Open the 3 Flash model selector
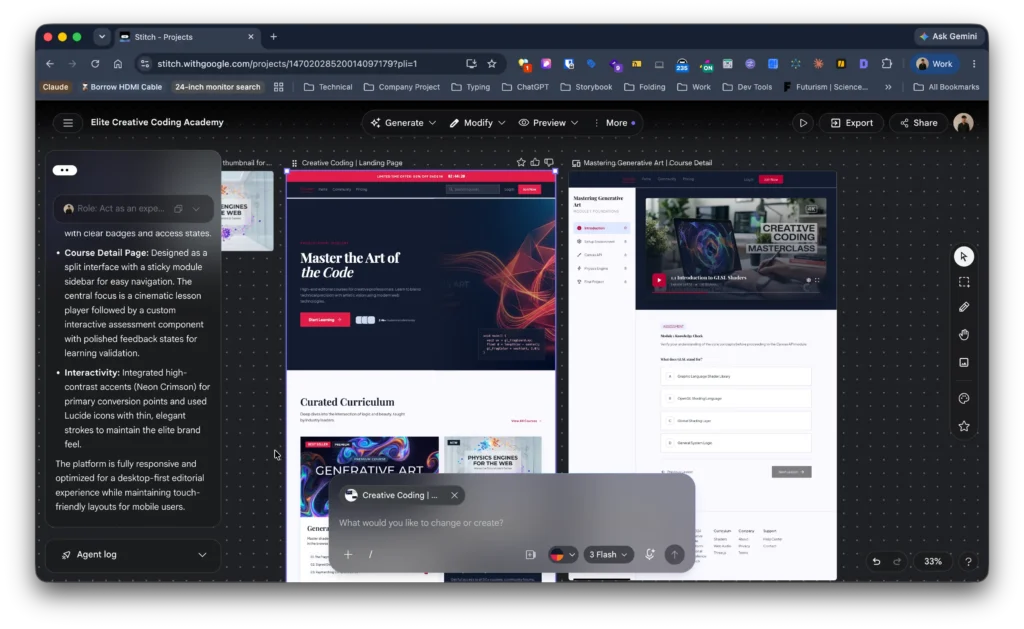 tap(608, 555)
